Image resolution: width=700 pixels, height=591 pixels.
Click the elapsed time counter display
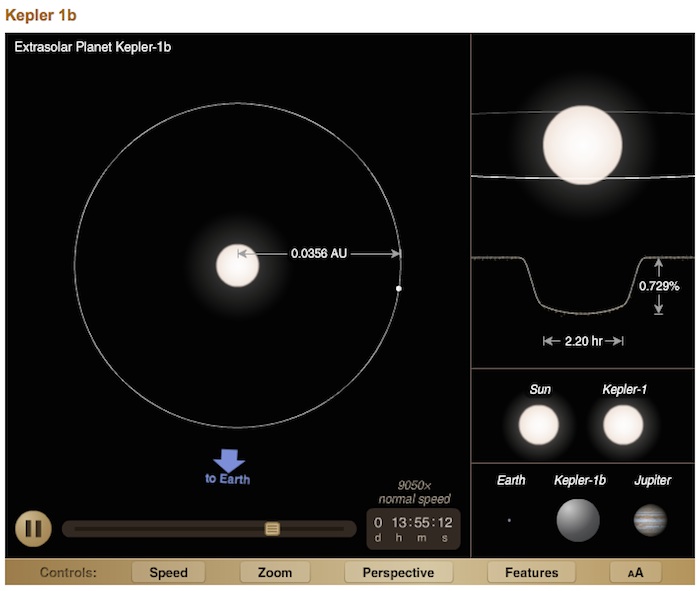414,528
